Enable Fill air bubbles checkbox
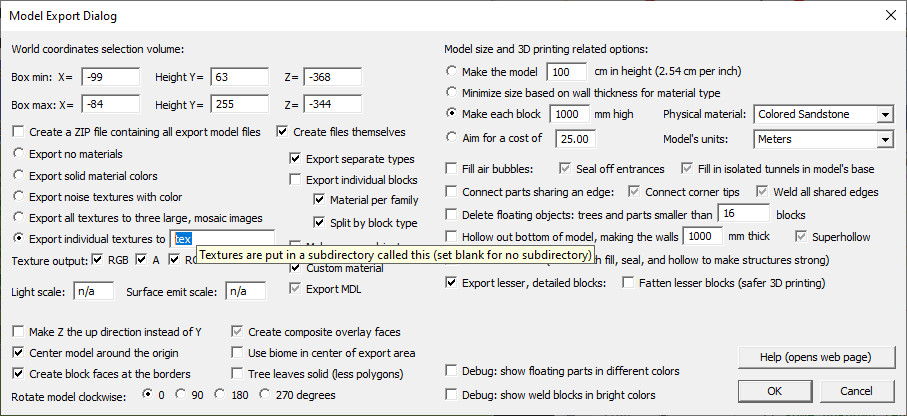Viewport: 907px width, 416px height. tap(452, 169)
